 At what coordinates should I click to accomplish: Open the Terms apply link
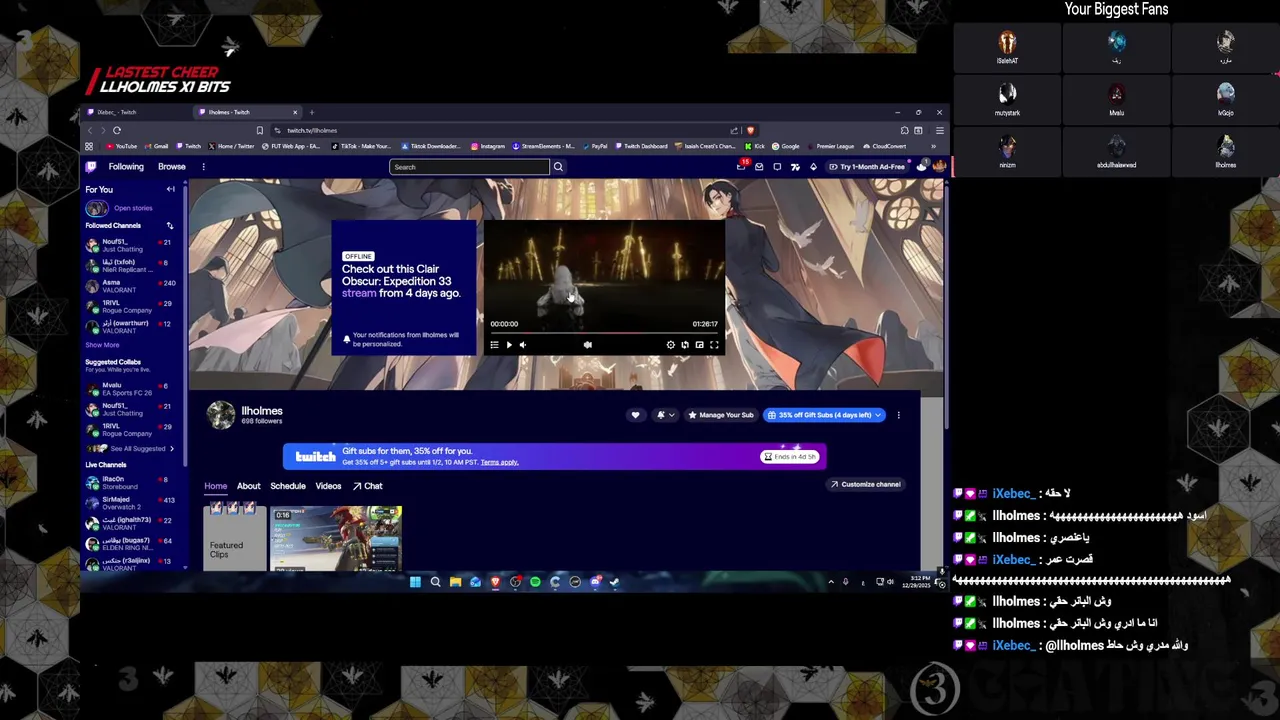[x=499, y=462]
